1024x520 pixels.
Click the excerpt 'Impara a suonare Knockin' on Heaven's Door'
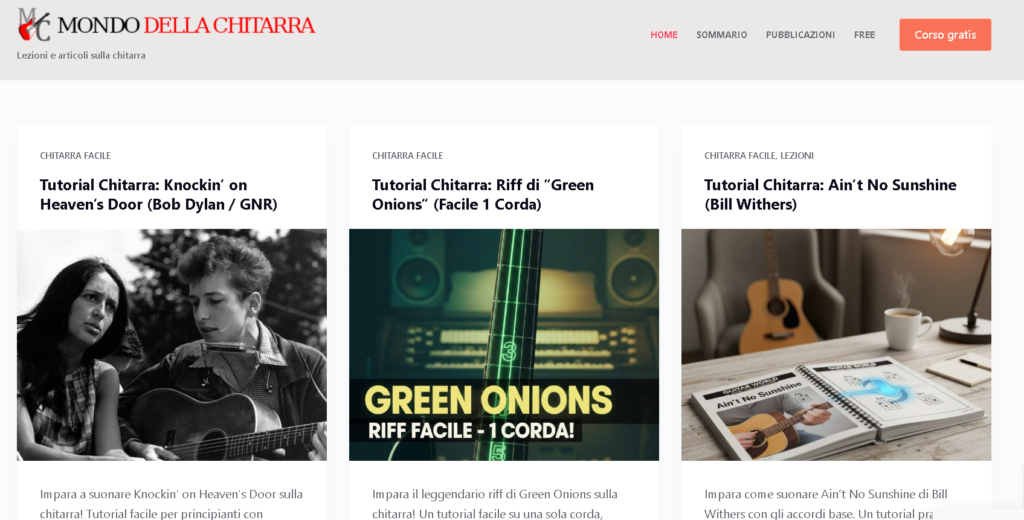point(171,504)
